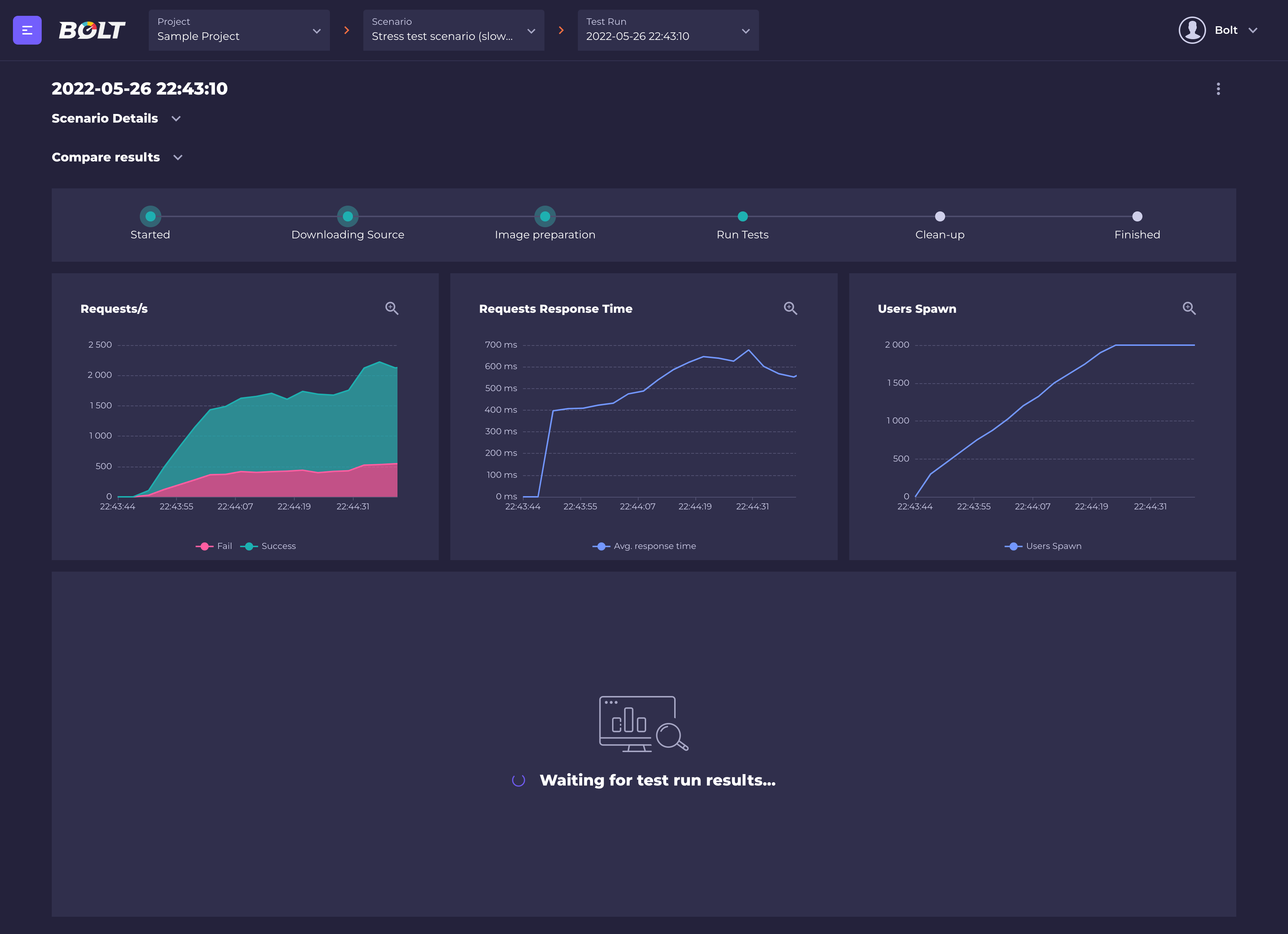Image resolution: width=1288 pixels, height=934 pixels.
Task: Open the Test Run dropdown
Action: coord(668,30)
